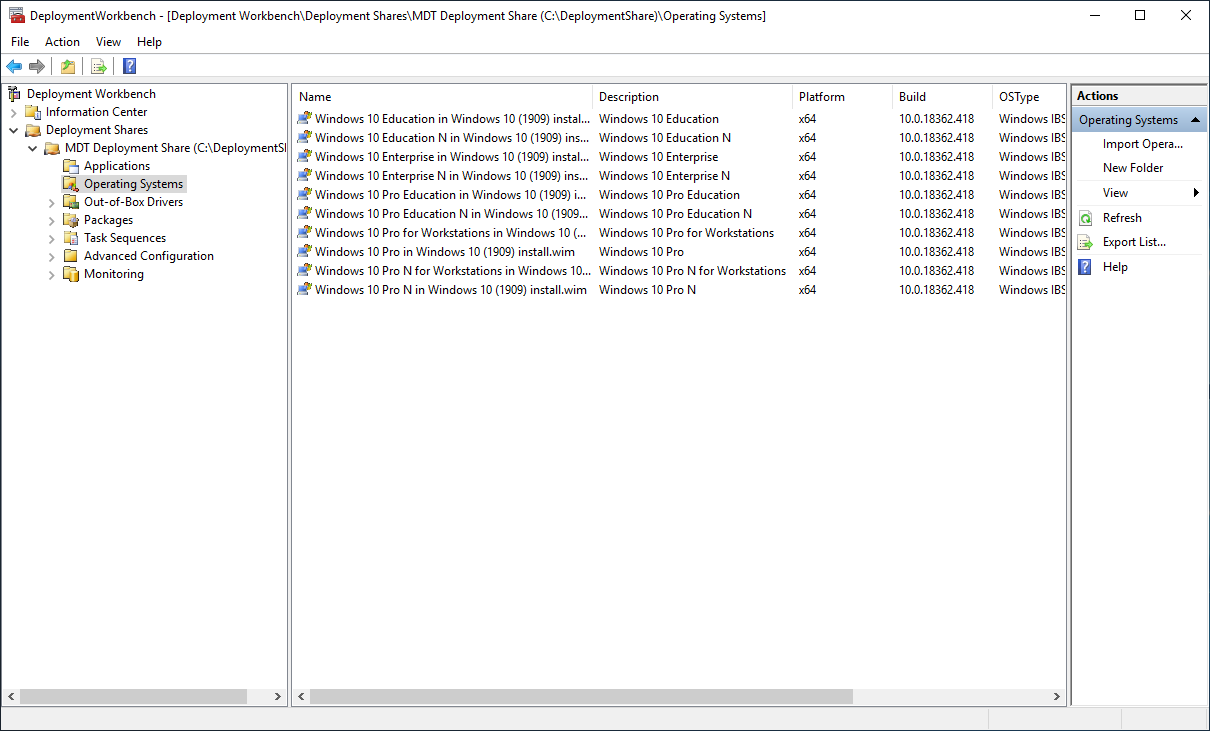Open the File menu
The width and height of the screenshot is (1210, 731).
click(x=20, y=42)
